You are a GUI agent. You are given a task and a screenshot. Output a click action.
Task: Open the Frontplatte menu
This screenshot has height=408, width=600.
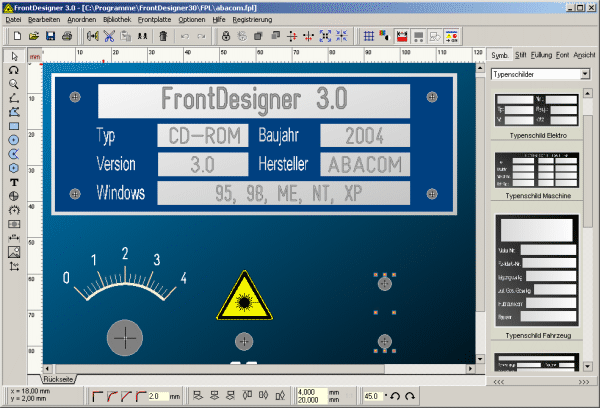coord(155,20)
